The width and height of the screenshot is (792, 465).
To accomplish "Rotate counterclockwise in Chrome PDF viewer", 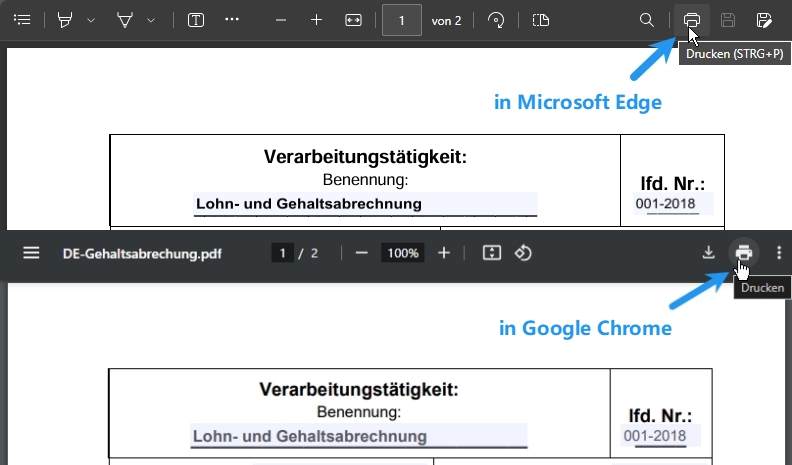I will point(523,253).
